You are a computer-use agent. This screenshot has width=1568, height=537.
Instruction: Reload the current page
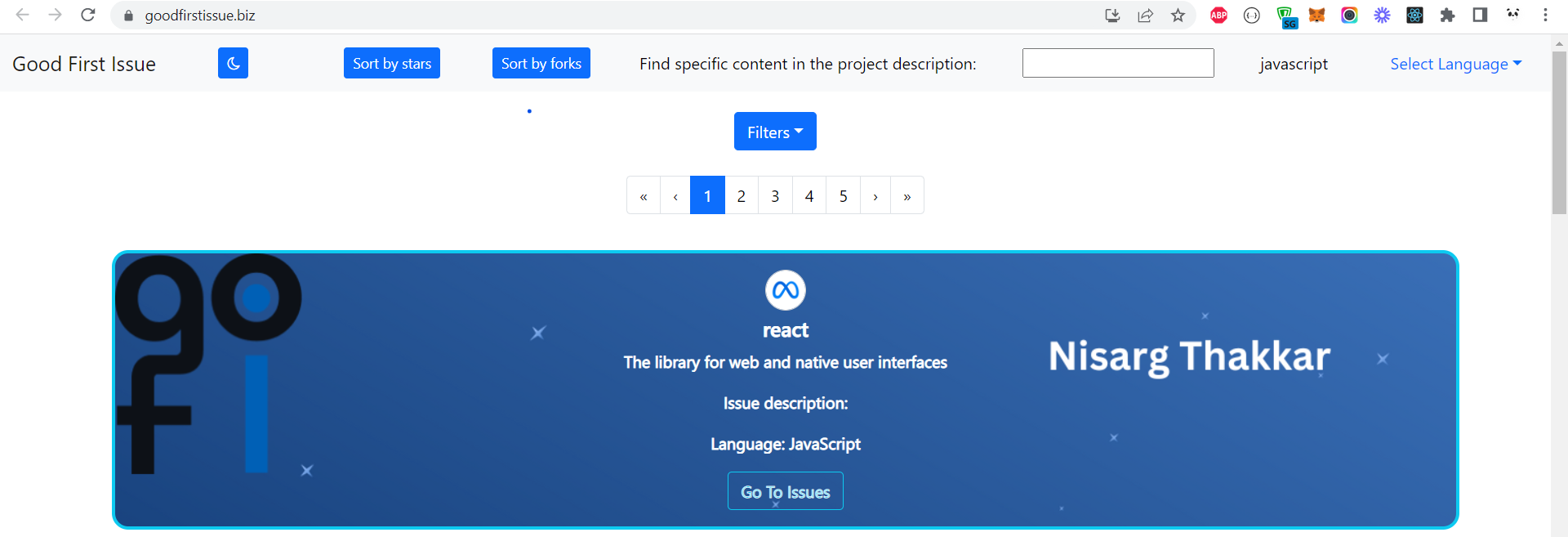88,15
